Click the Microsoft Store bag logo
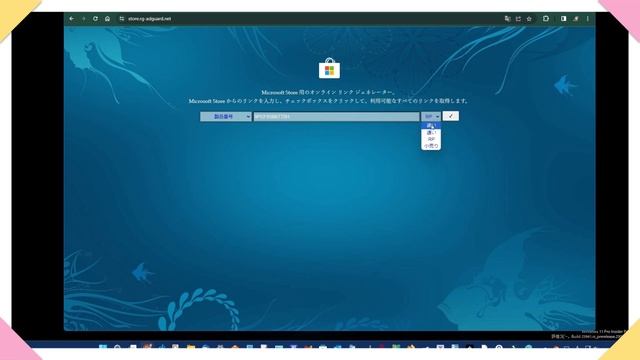640x360 pixels. (x=329, y=68)
